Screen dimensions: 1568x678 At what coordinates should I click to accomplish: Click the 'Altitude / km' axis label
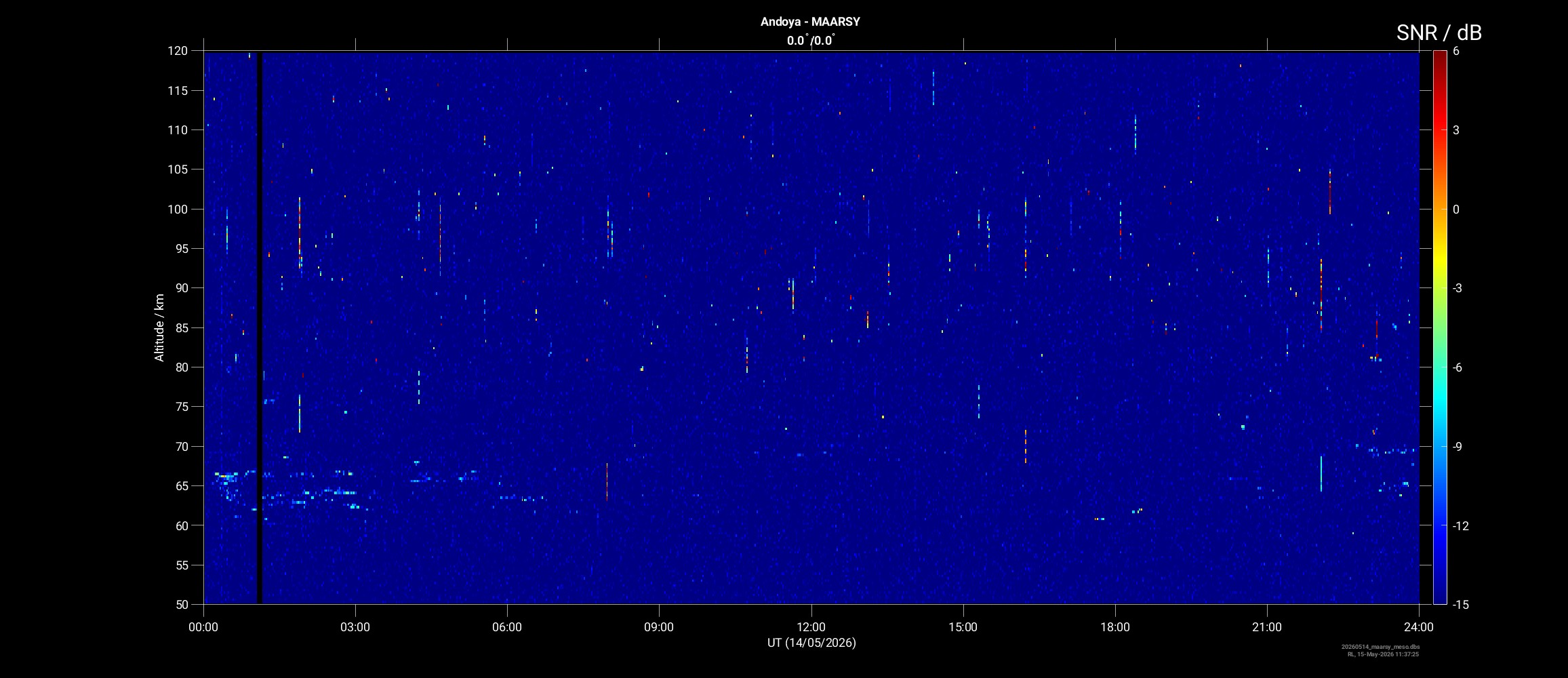click(159, 327)
